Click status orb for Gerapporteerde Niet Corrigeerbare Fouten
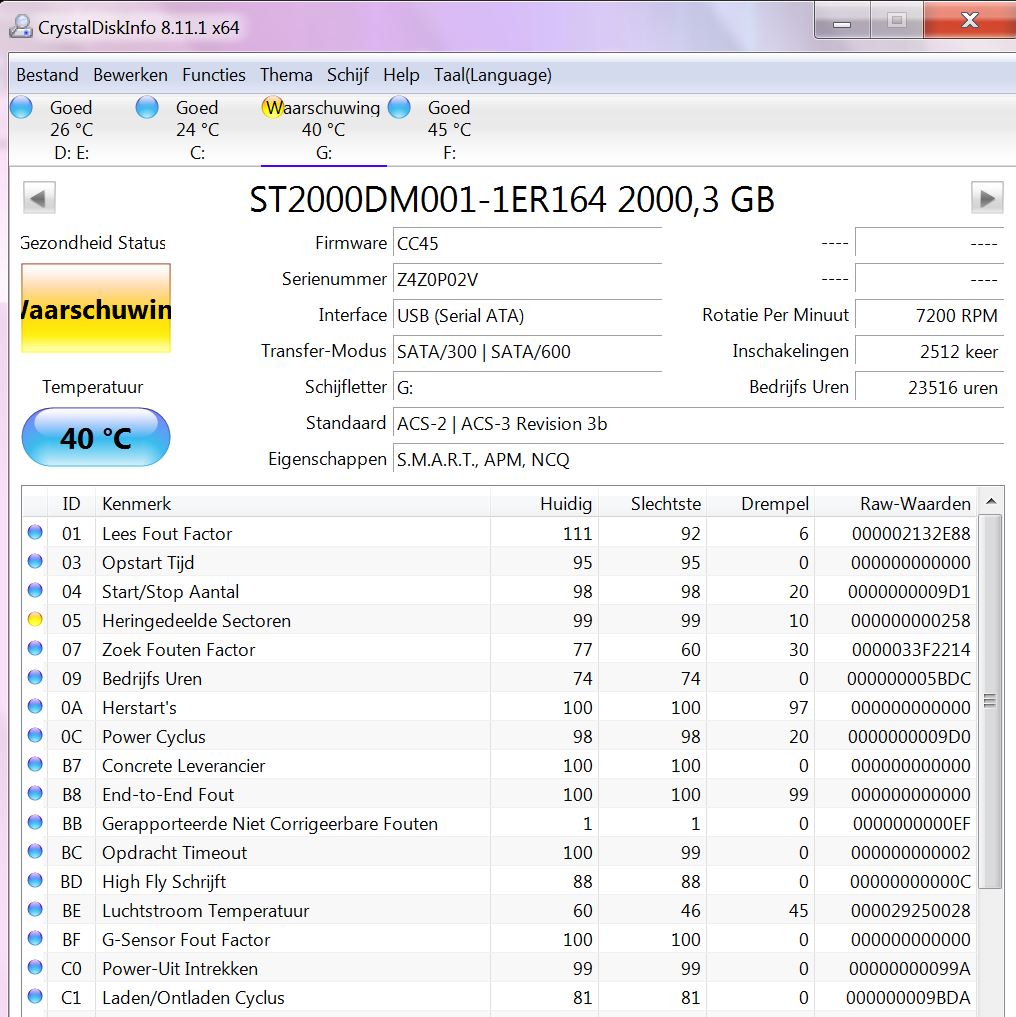Viewport: 1016px width, 1017px height. tap(35, 823)
